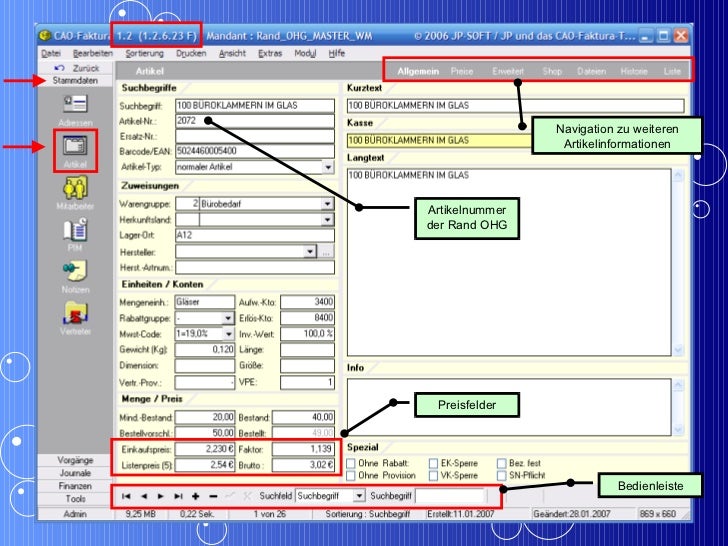The width and height of the screenshot is (728, 546).
Task: Toggle SN-Pflicht checkbox
Action: pos(502,475)
